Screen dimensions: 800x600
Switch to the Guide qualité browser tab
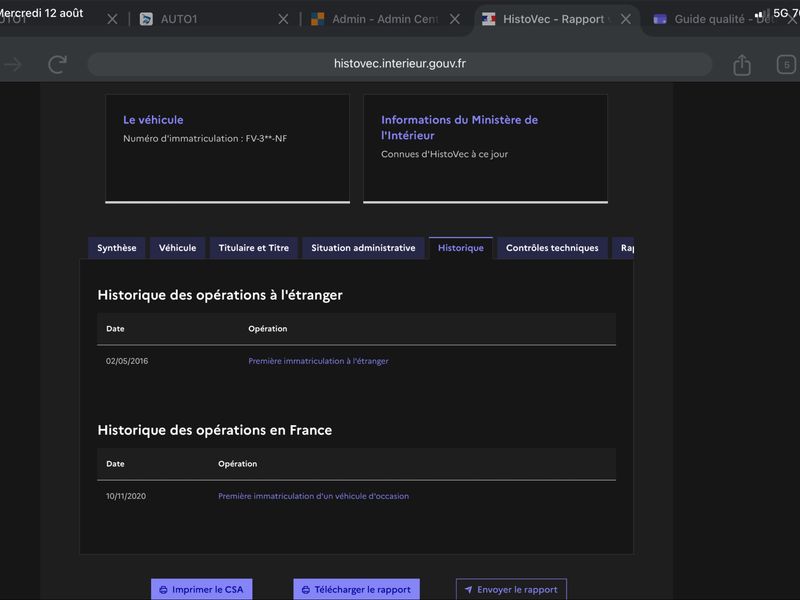click(x=722, y=19)
